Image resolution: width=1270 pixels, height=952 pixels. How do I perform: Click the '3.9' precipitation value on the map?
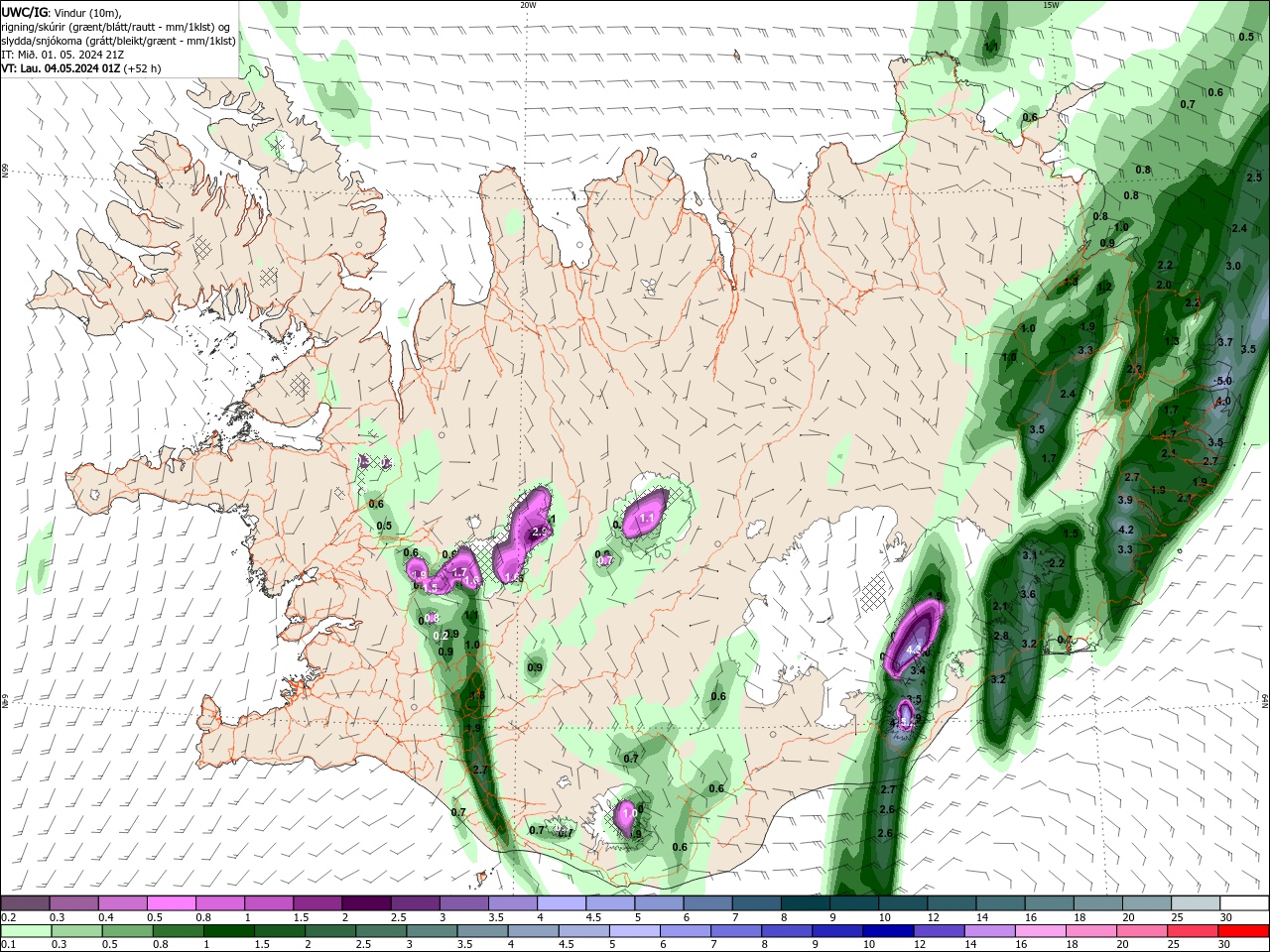tap(1124, 501)
